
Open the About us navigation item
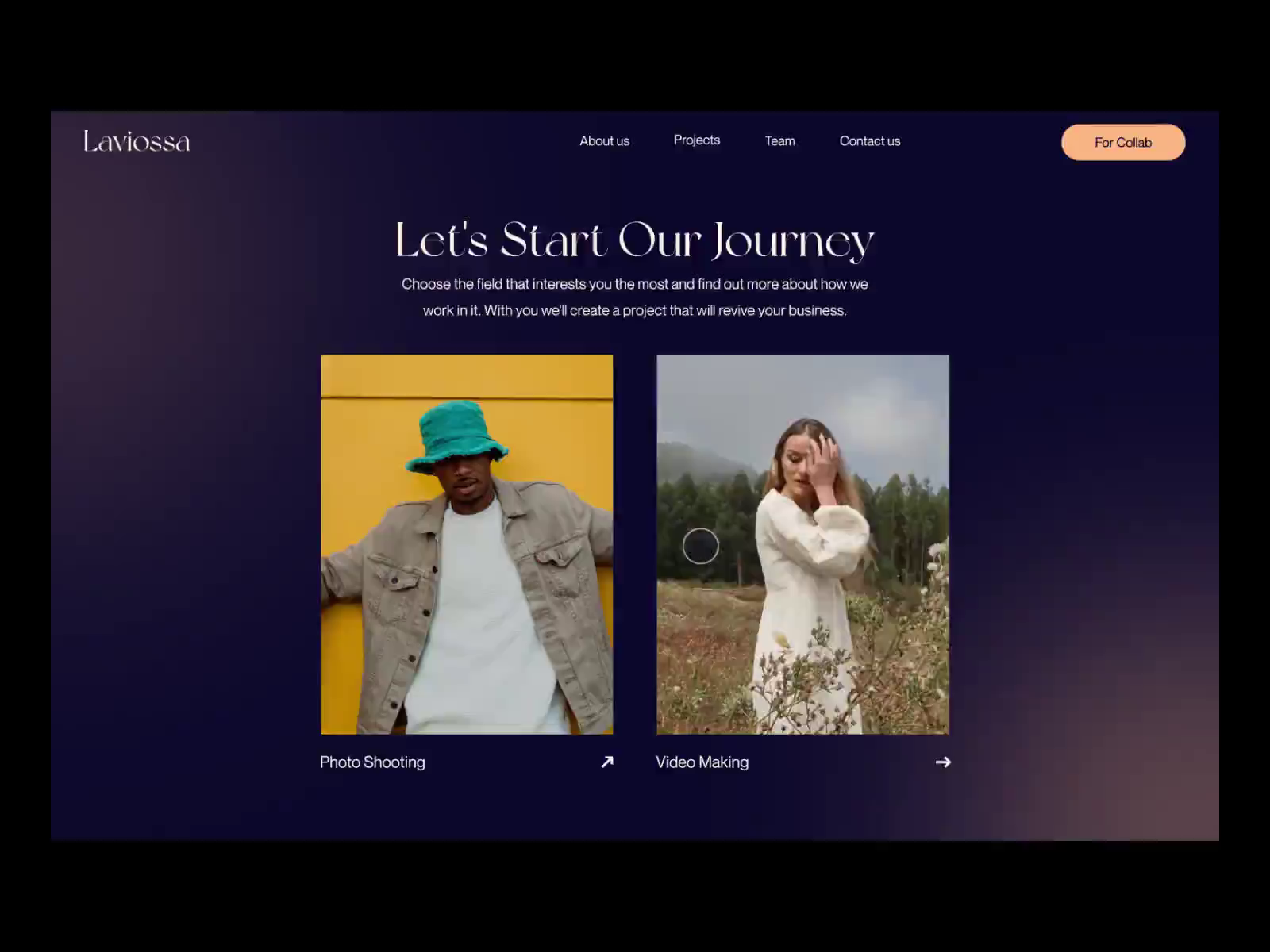pos(604,140)
